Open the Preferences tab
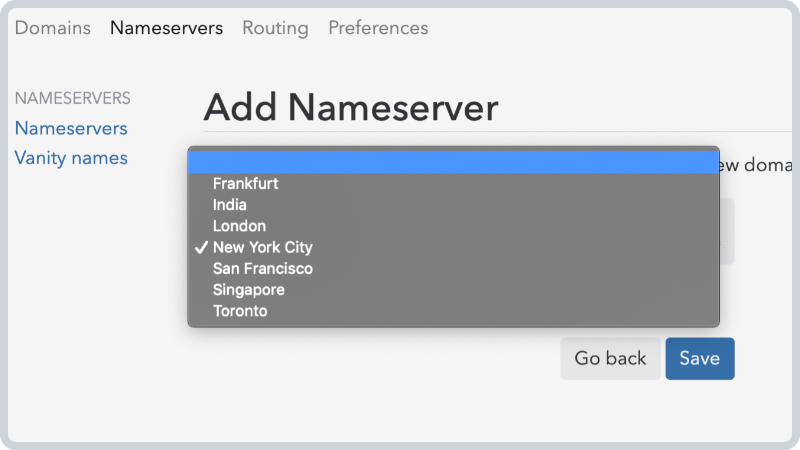 tap(378, 28)
